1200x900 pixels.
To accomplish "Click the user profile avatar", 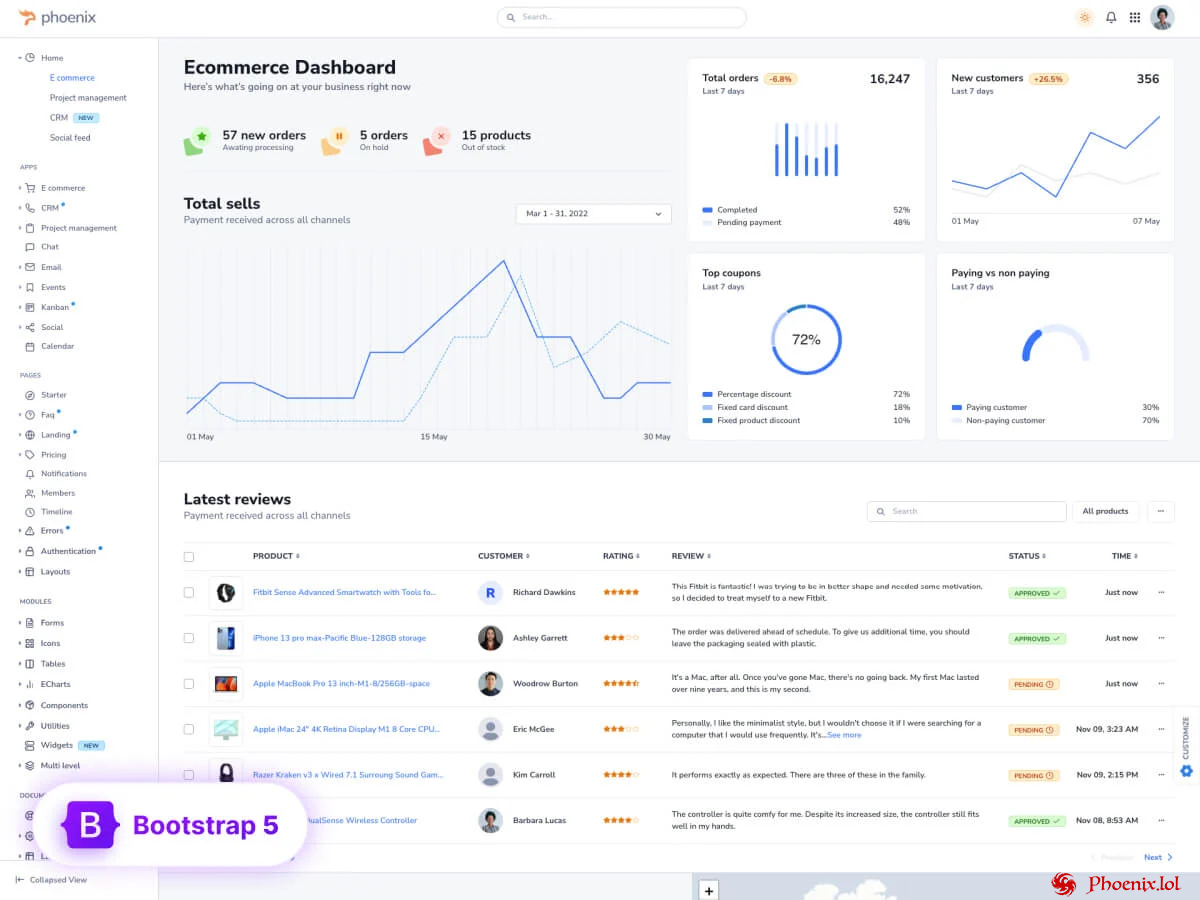I will 1162,17.
